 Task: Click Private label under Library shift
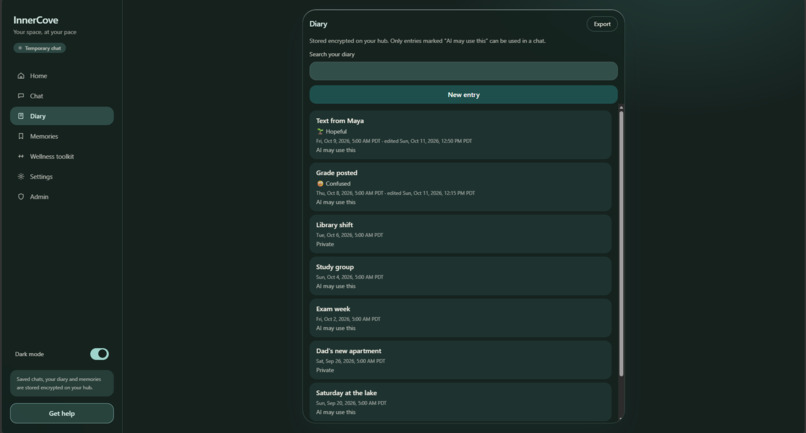(325, 244)
